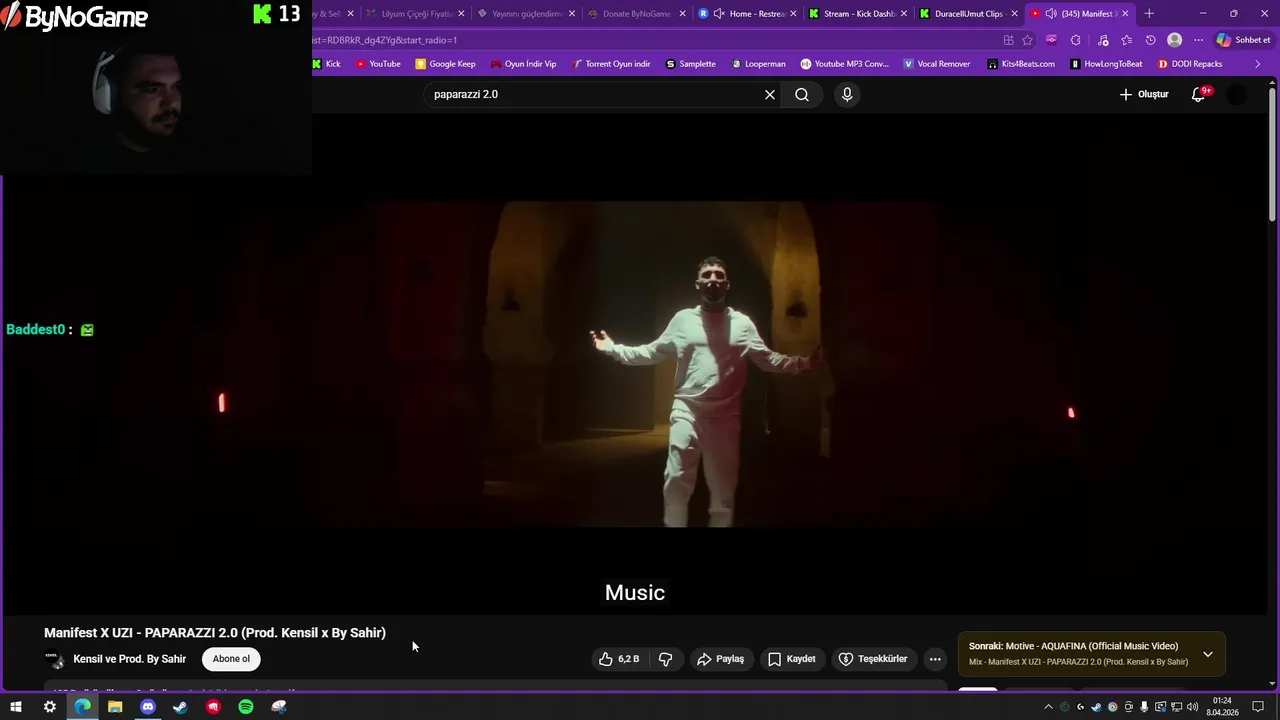Open Youtube MP3 Converter bookmark
Image resolution: width=1280 pixels, height=720 pixels.
(x=844, y=64)
